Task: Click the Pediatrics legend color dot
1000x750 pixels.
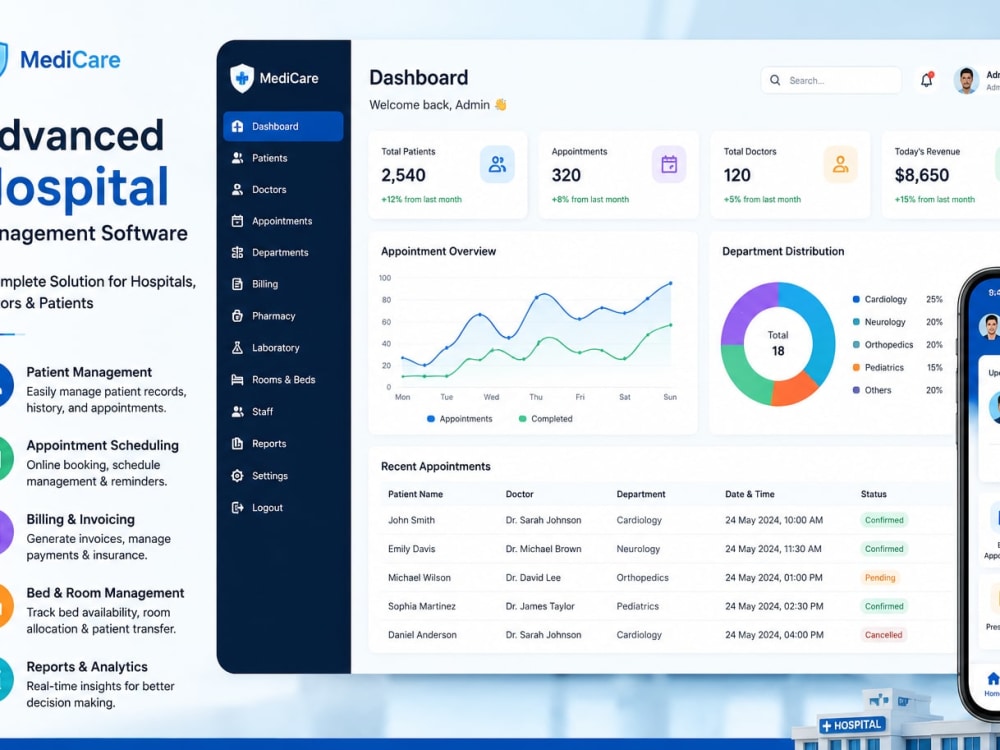Action: [857, 367]
